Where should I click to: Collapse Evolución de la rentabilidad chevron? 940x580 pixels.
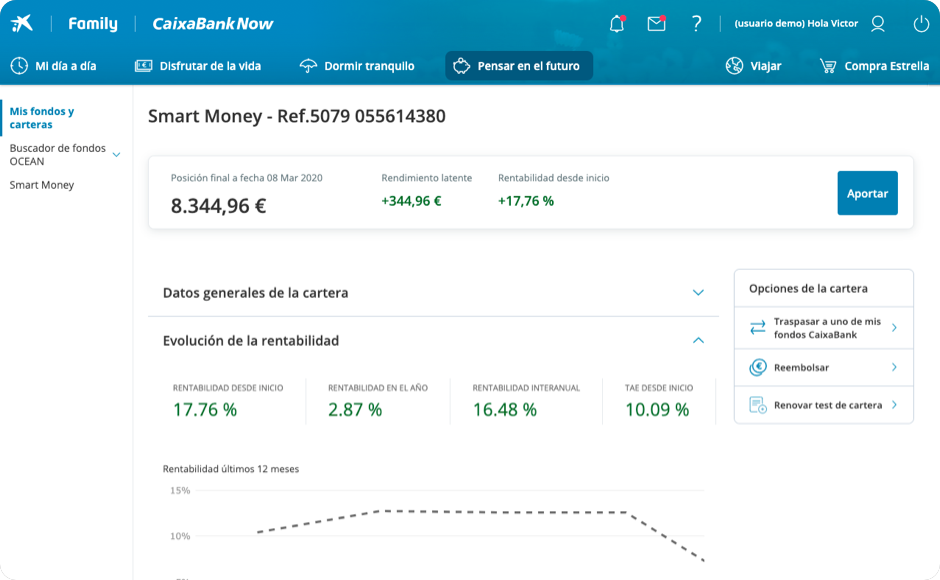[x=698, y=340]
